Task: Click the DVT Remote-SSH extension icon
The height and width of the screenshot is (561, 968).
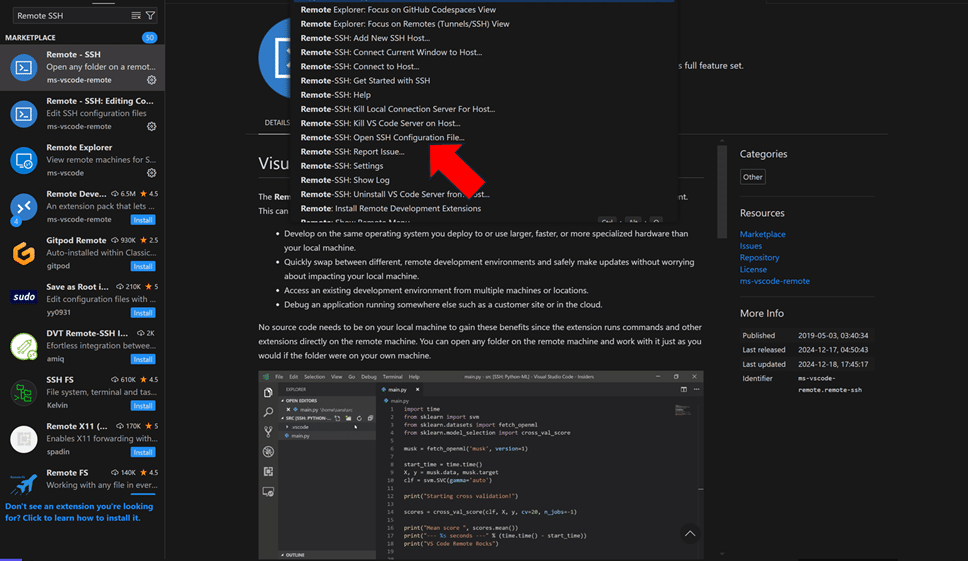Action: point(23,346)
